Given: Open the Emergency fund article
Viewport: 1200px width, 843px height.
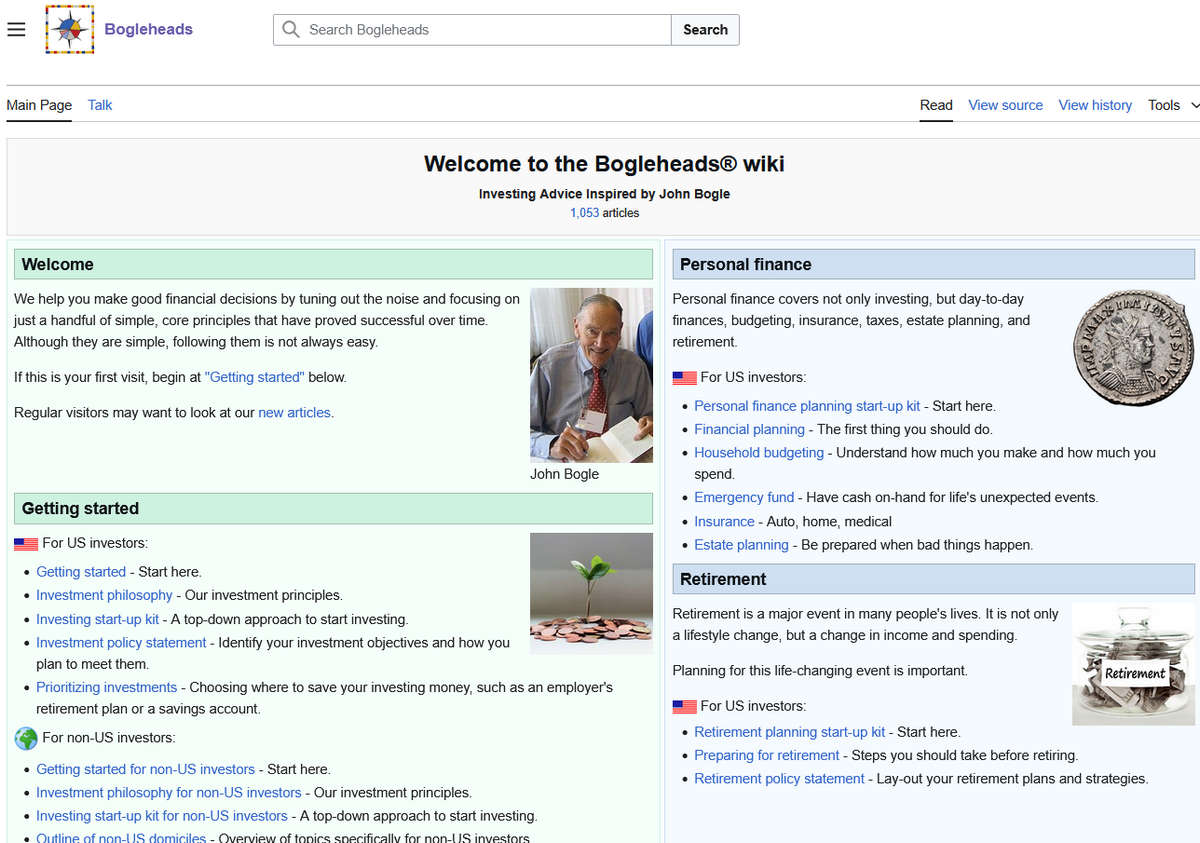Looking at the screenshot, I should [x=744, y=497].
